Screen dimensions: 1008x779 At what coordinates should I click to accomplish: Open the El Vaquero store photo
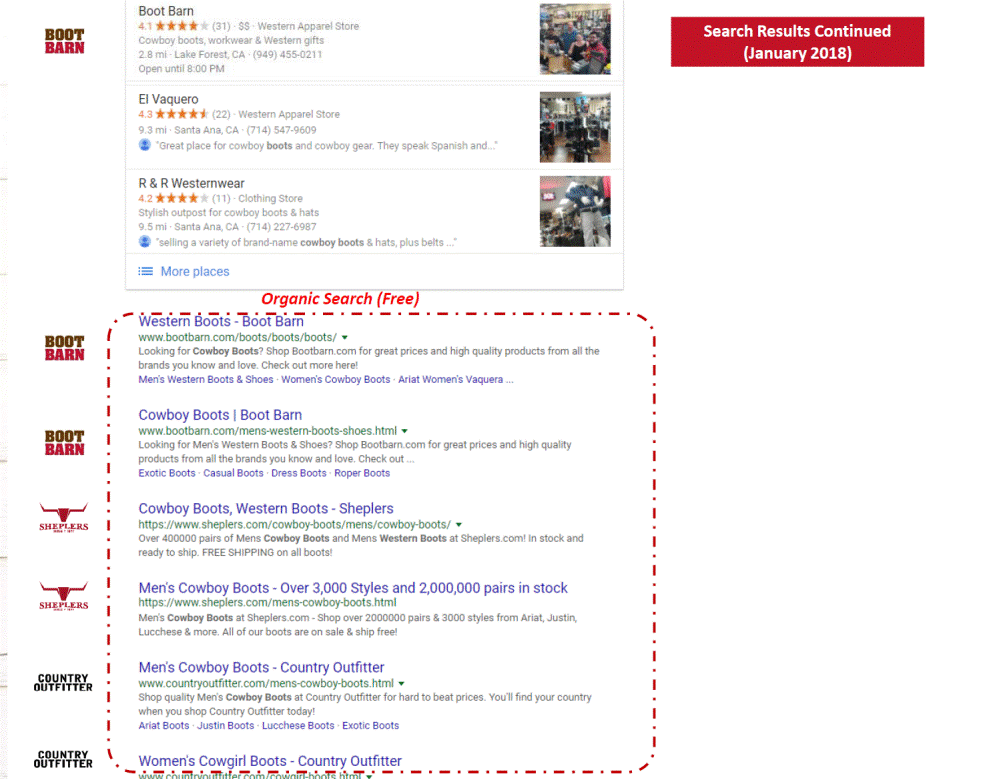pos(575,127)
